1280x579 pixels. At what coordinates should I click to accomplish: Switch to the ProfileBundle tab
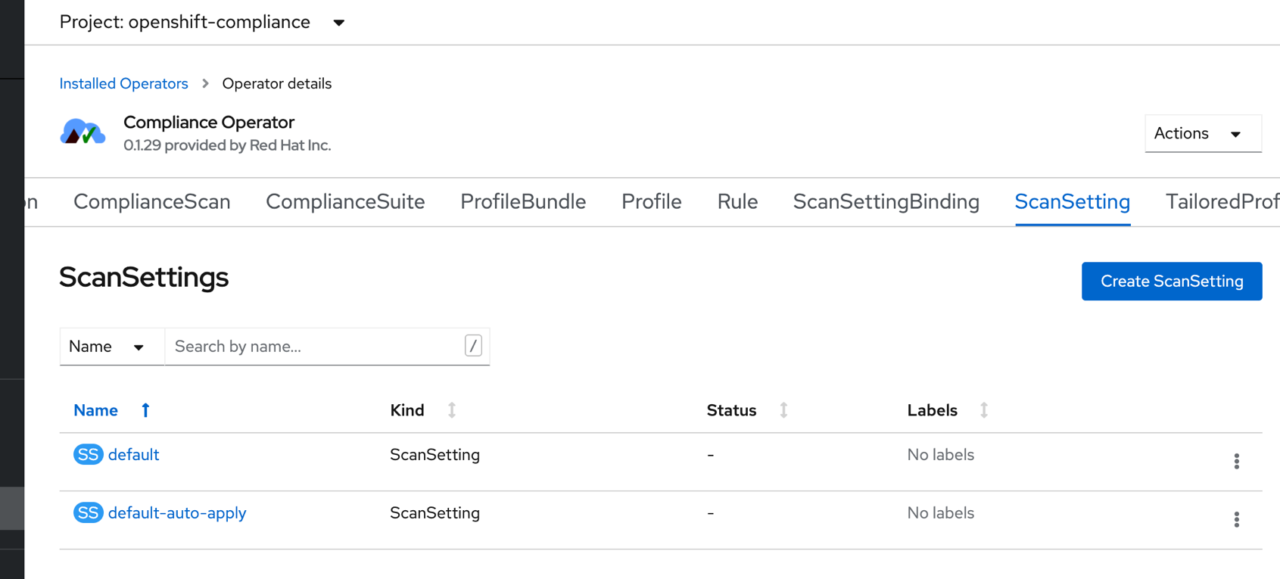click(523, 202)
